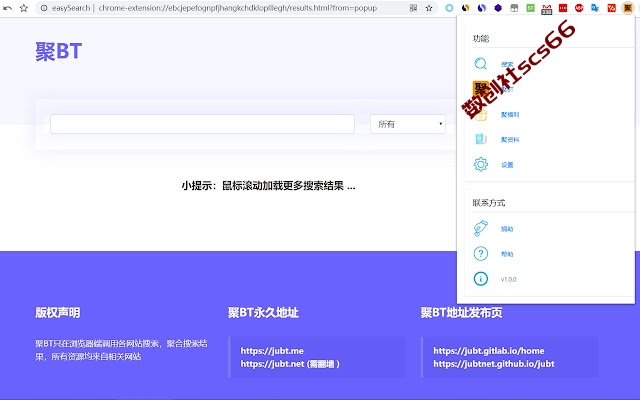Viewport: 640px width, 400px height.
Task: Open the https://jubt.gitlab.io/home link
Action: tap(489, 351)
